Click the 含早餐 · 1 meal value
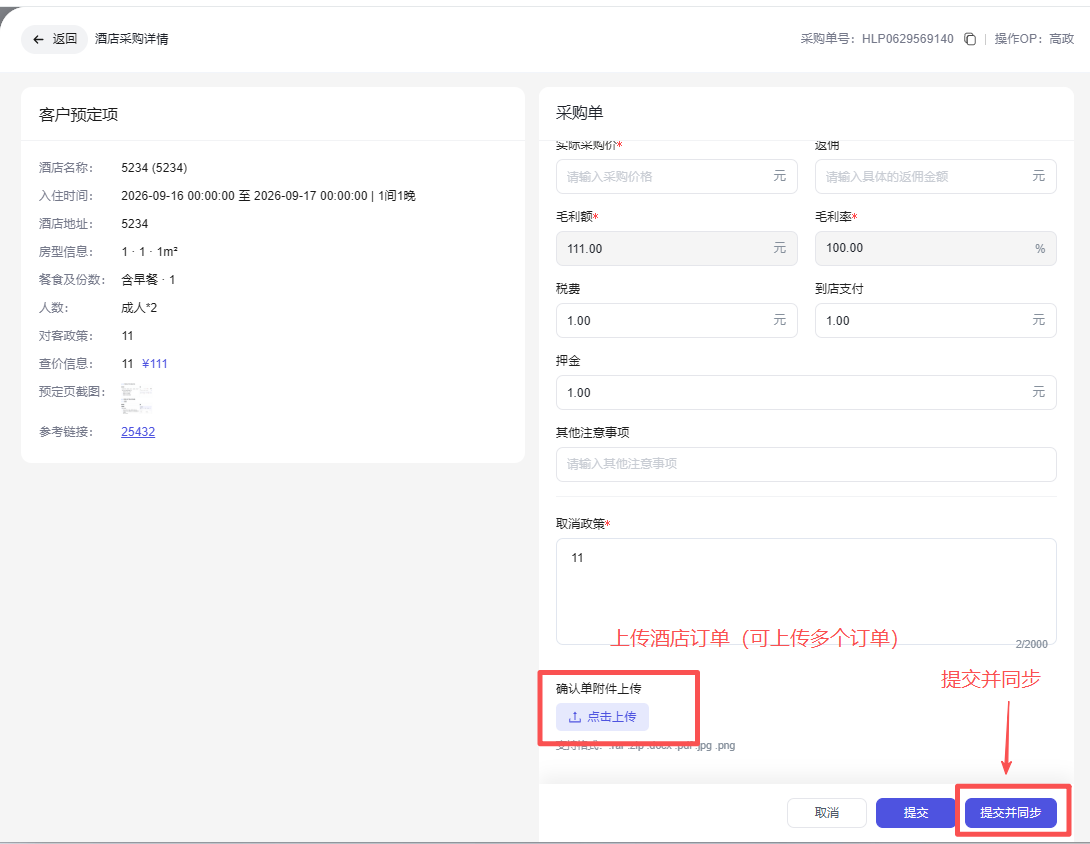 148,279
